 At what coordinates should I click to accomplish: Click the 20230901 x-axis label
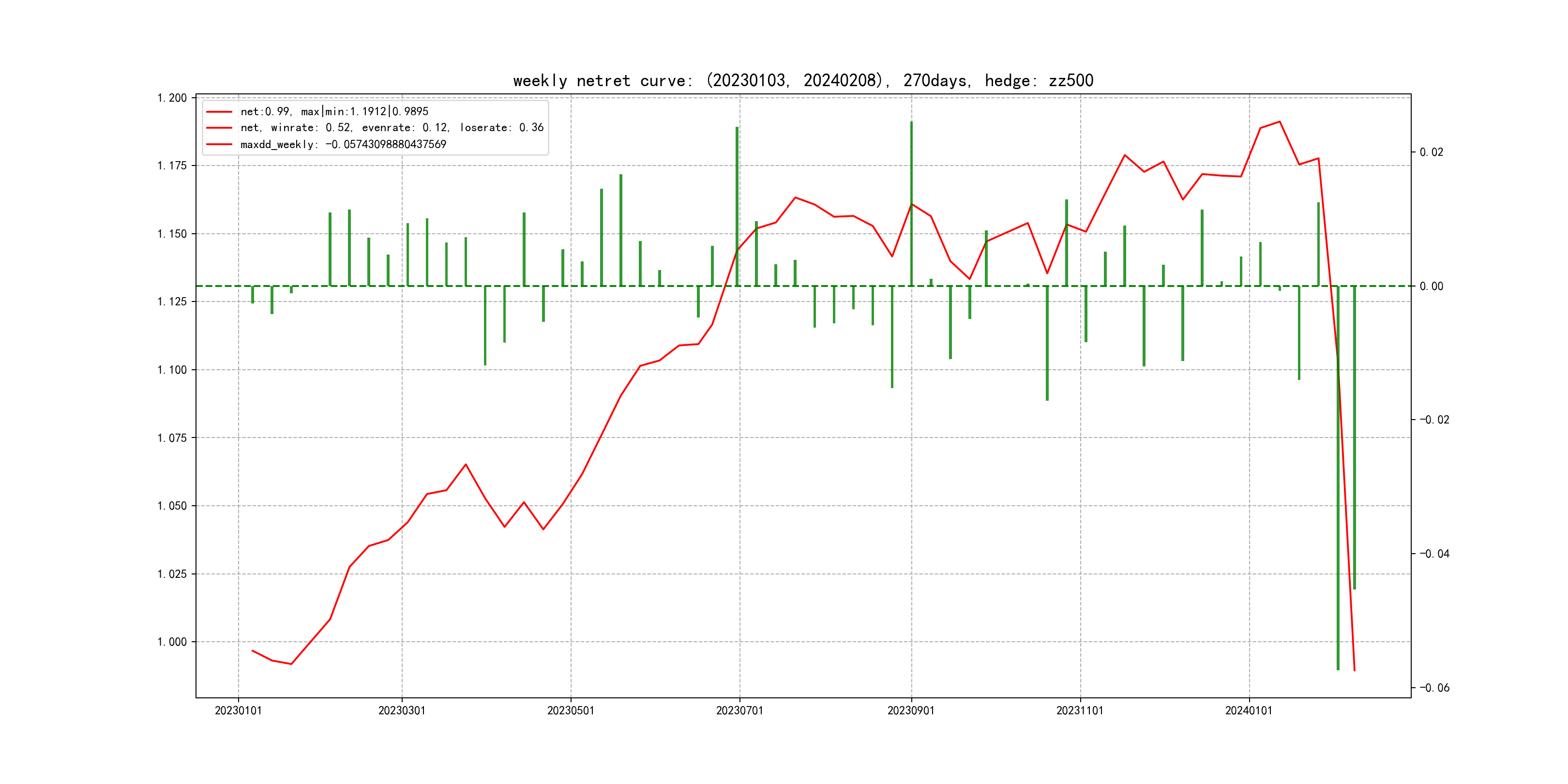click(x=911, y=710)
